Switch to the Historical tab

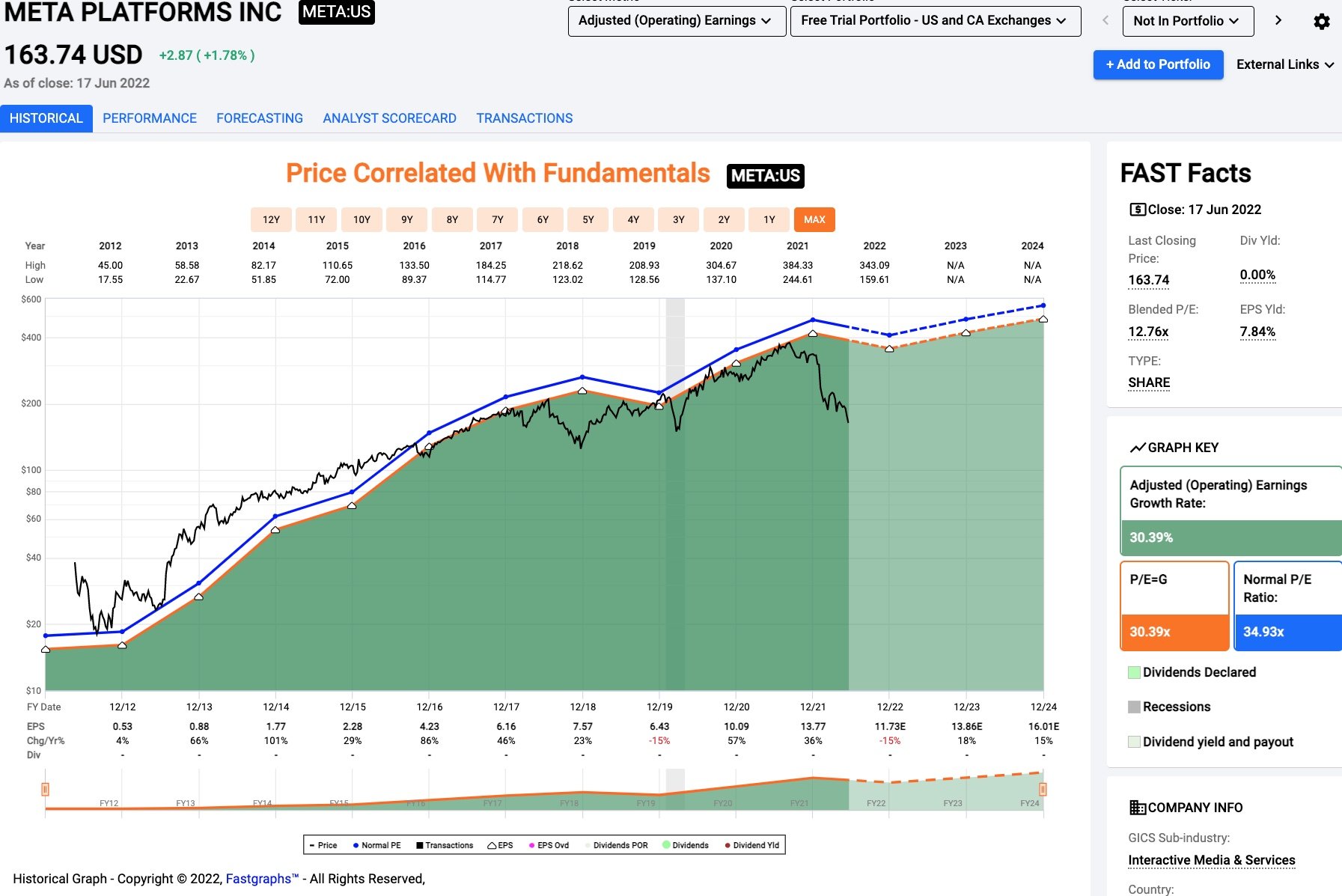[46, 118]
